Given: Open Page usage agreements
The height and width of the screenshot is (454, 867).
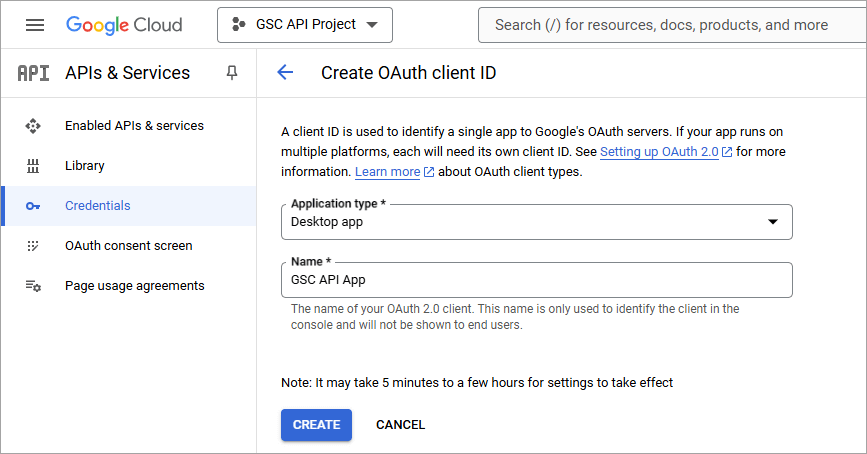Looking at the screenshot, I should [135, 286].
